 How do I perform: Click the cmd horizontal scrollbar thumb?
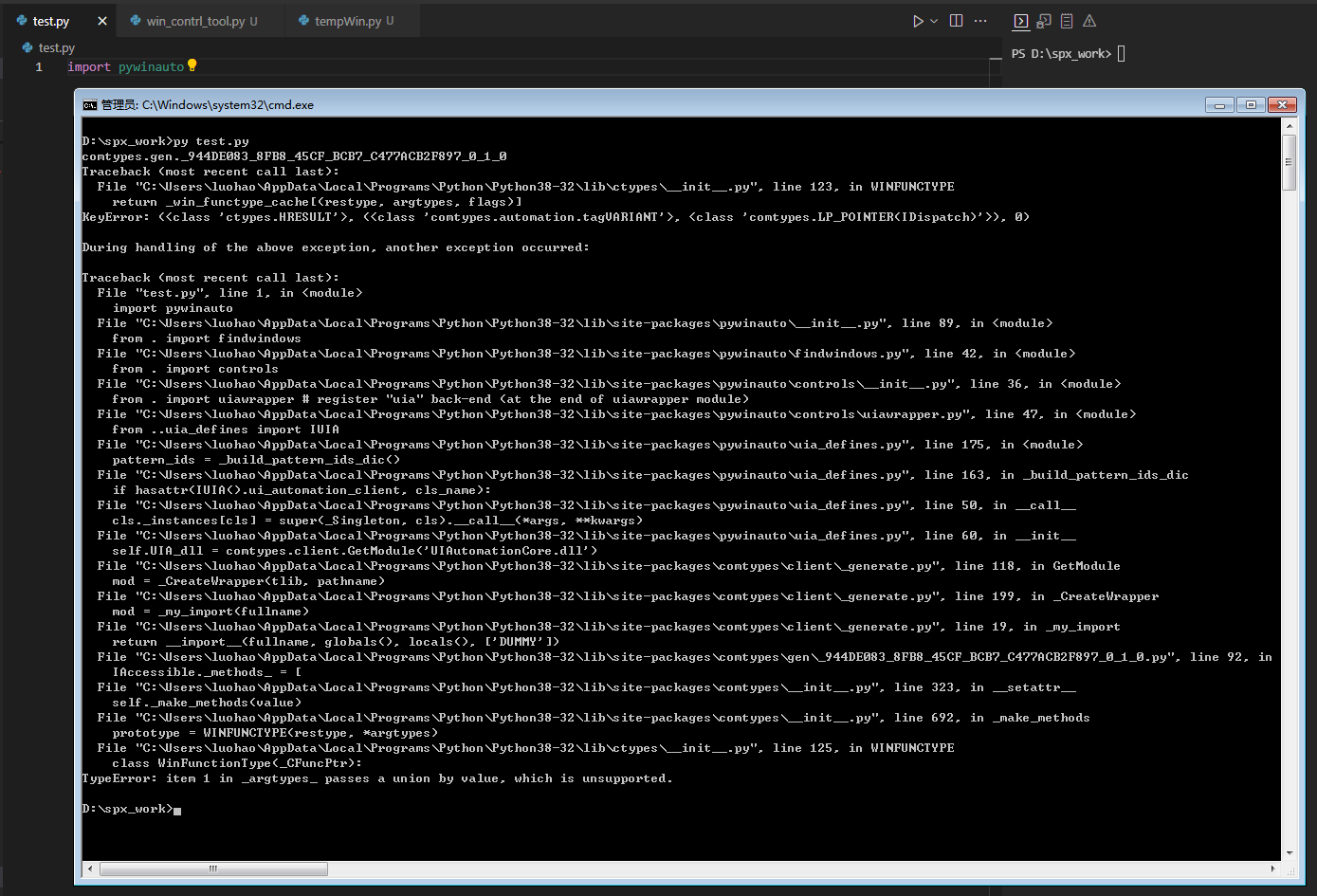[x=213, y=869]
